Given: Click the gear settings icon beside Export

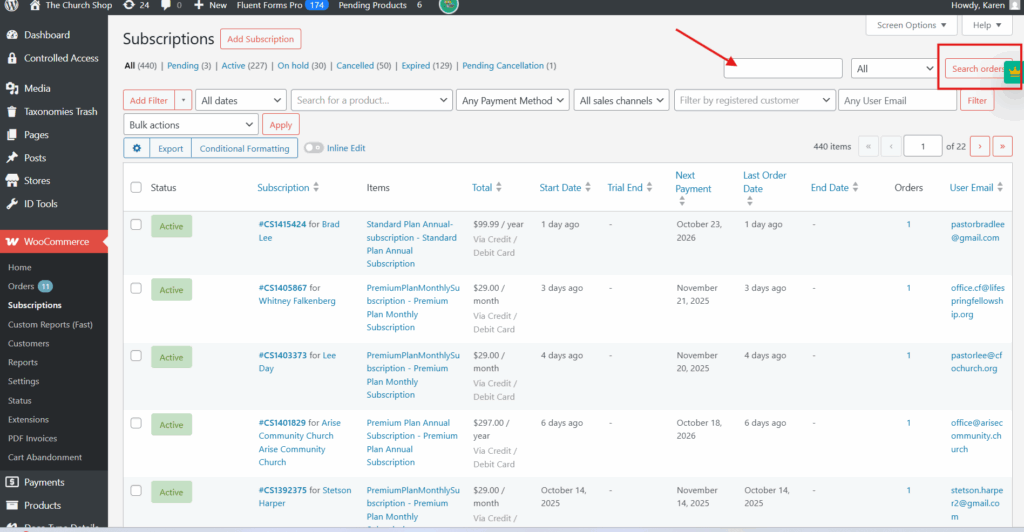Looking at the screenshot, I should (137, 148).
